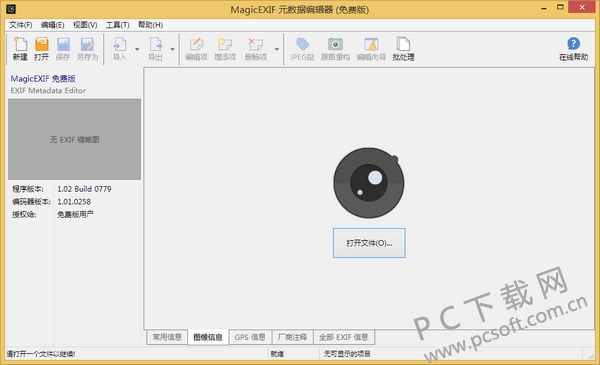Click the 就绪 status bar entry

click(277, 354)
